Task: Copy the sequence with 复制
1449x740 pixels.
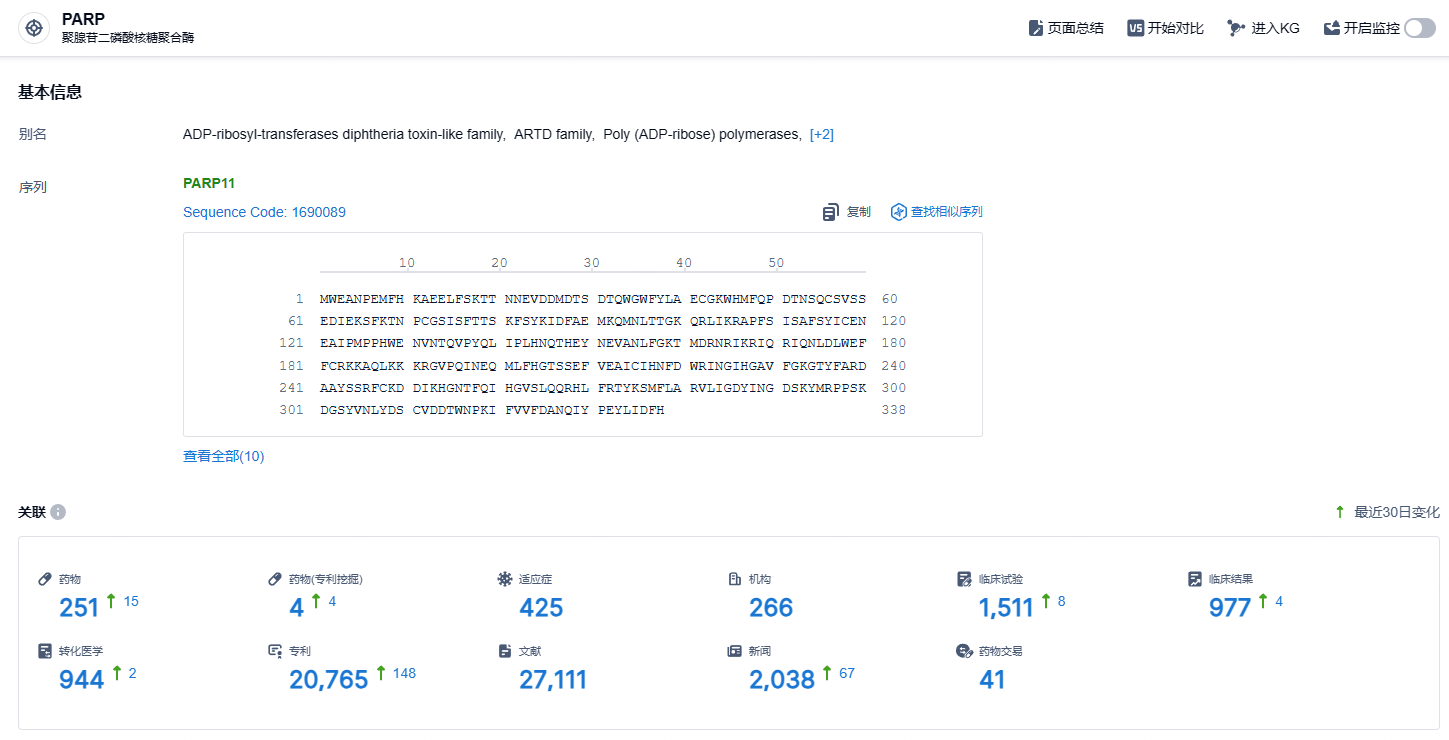Action: pos(846,212)
